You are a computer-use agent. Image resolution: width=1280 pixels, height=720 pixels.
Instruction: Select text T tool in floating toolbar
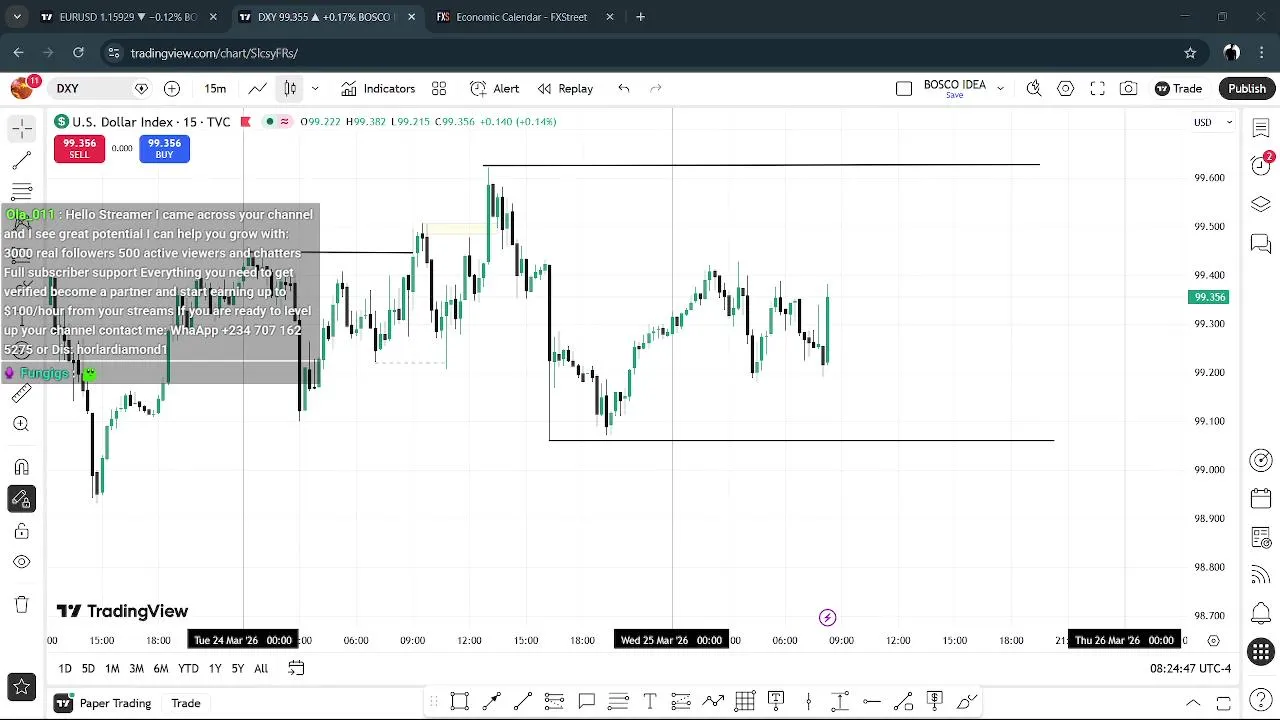point(650,701)
